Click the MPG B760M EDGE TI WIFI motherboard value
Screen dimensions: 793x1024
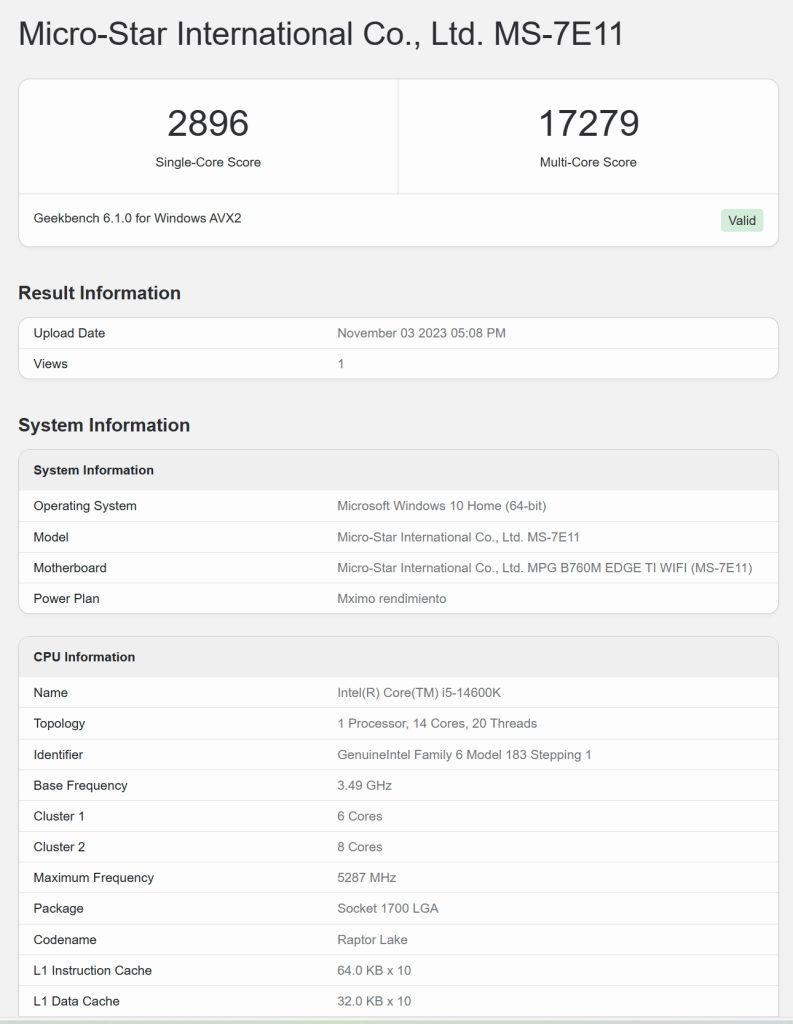pyautogui.click(x=545, y=568)
